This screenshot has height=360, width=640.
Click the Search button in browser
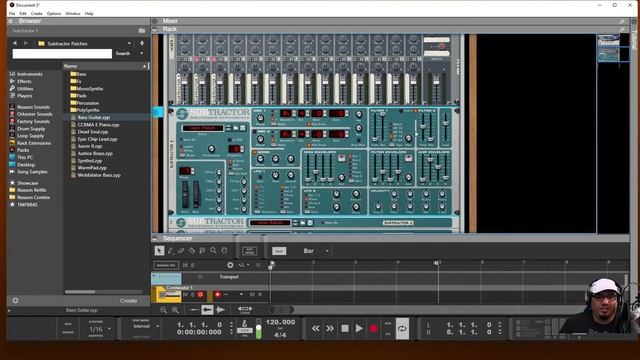pyautogui.click(x=122, y=53)
